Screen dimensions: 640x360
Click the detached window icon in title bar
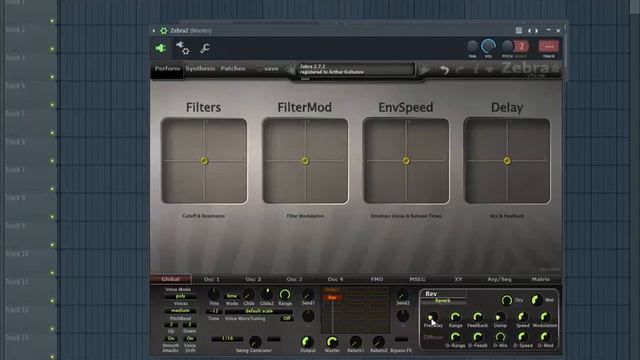click(519, 31)
